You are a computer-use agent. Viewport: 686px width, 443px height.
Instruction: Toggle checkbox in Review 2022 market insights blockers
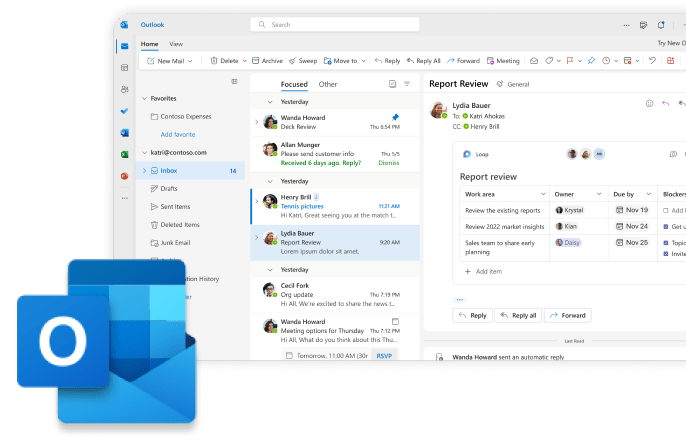[665, 227]
